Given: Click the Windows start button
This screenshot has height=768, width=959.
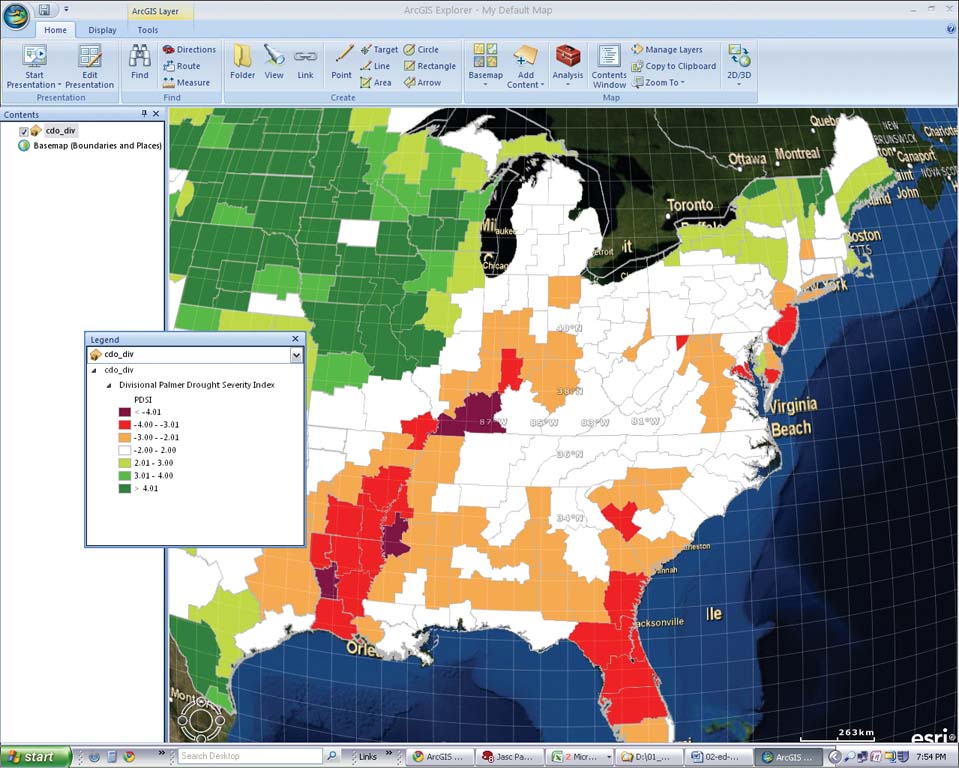Looking at the screenshot, I should point(35,757).
